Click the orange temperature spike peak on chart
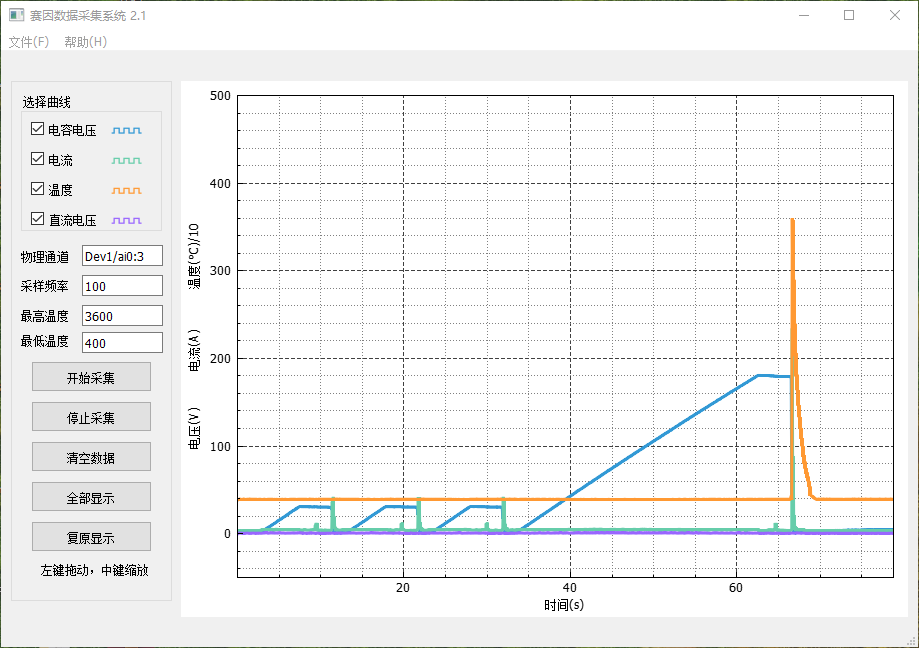The width and height of the screenshot is (919, 648). (792, 221)
